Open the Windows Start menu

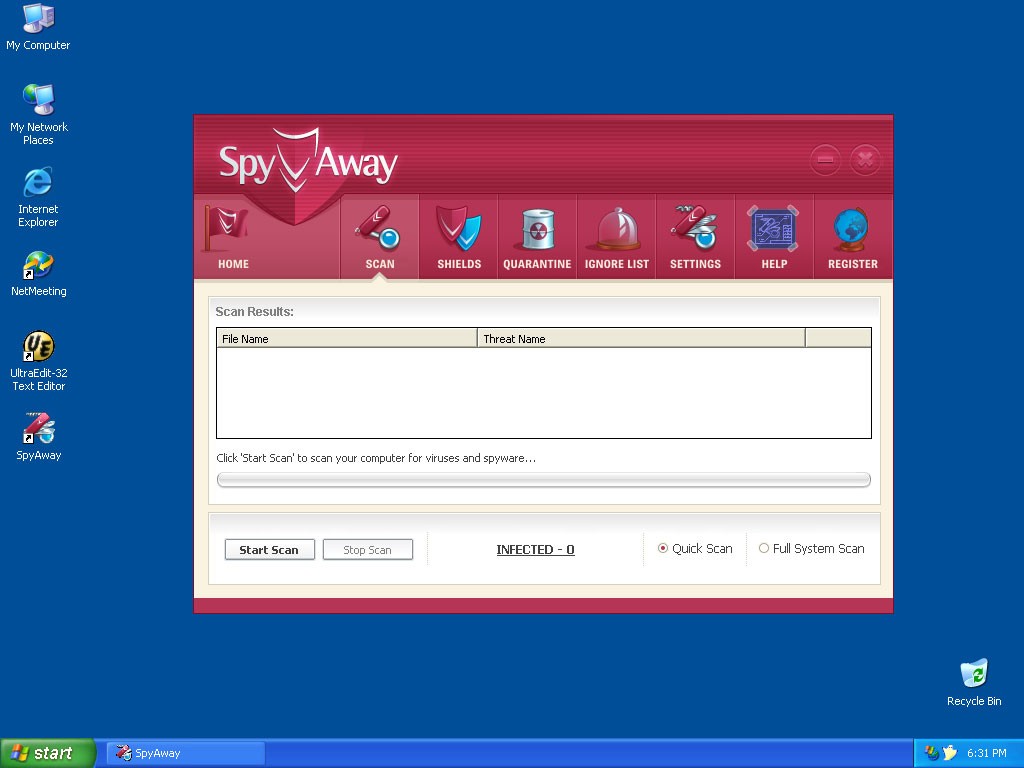pyautogui.click(x=47, y=753)
